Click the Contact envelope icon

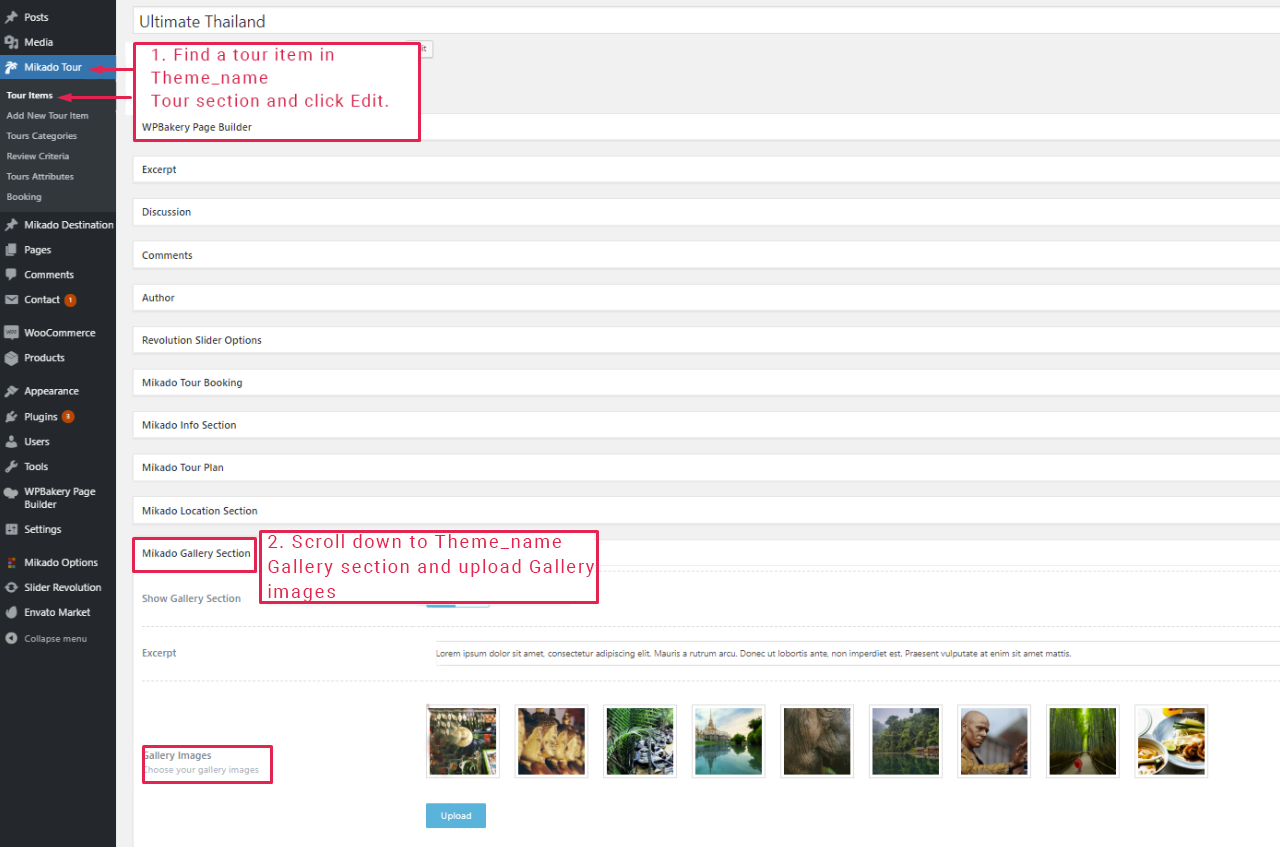(x=11, y=300)
